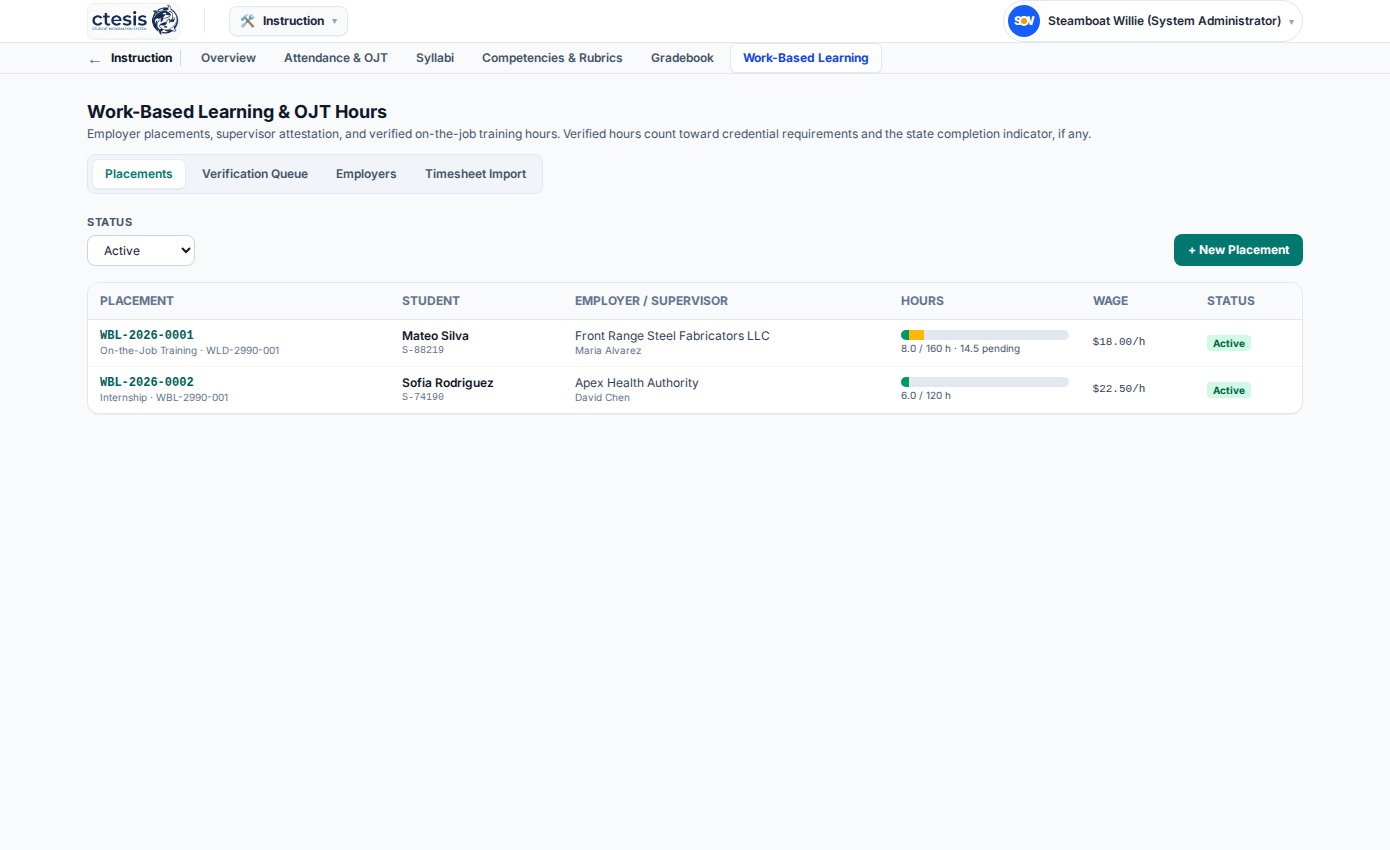Click the user avatar icon
The image size is (1390, 850).
point(1023,21)
